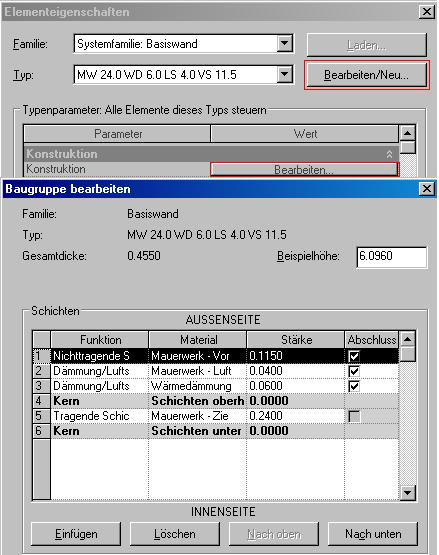This screenshot has height=555, width=439.
Task: Toggle Abschluss checkbox for Tragende Schicht
Action: (354, 416)
